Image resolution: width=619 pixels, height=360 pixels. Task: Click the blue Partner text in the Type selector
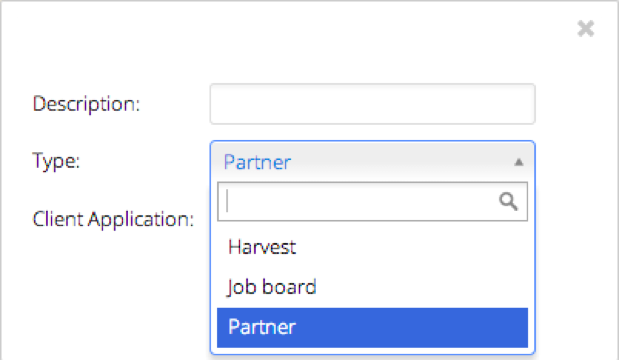click(257, 162)
